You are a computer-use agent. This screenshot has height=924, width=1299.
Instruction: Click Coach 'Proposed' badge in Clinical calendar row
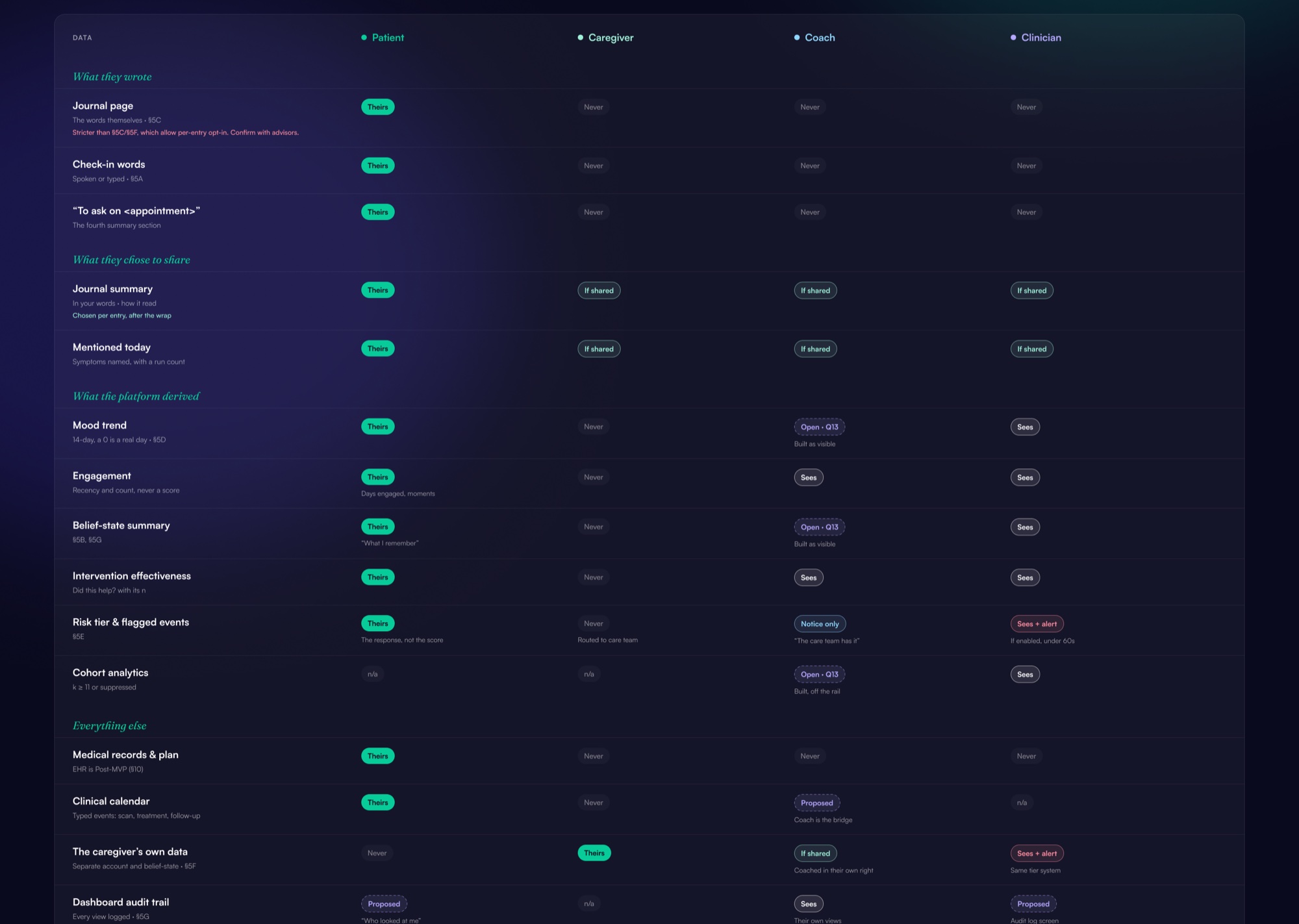[816, 803]
